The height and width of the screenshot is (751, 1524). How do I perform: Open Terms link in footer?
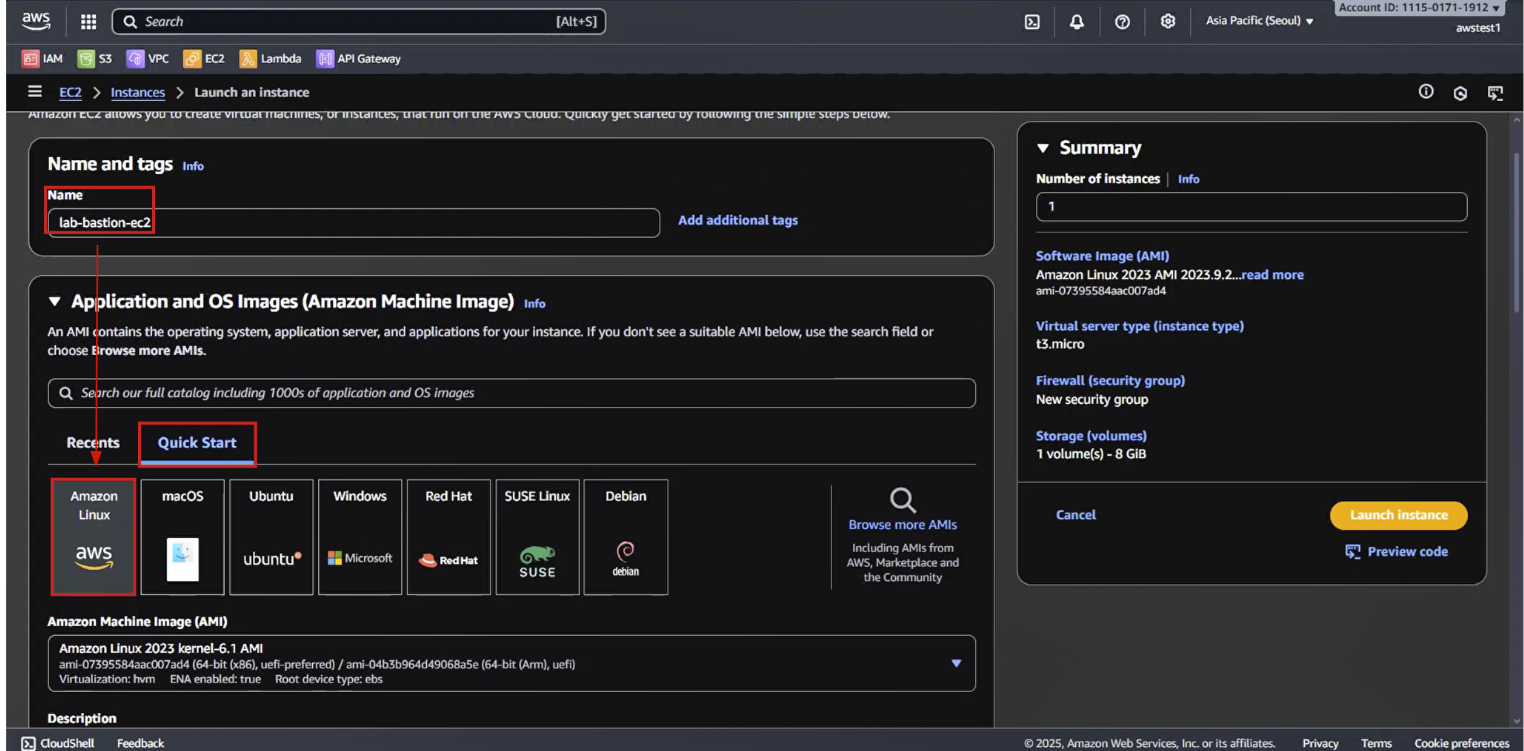point(1376,743)
